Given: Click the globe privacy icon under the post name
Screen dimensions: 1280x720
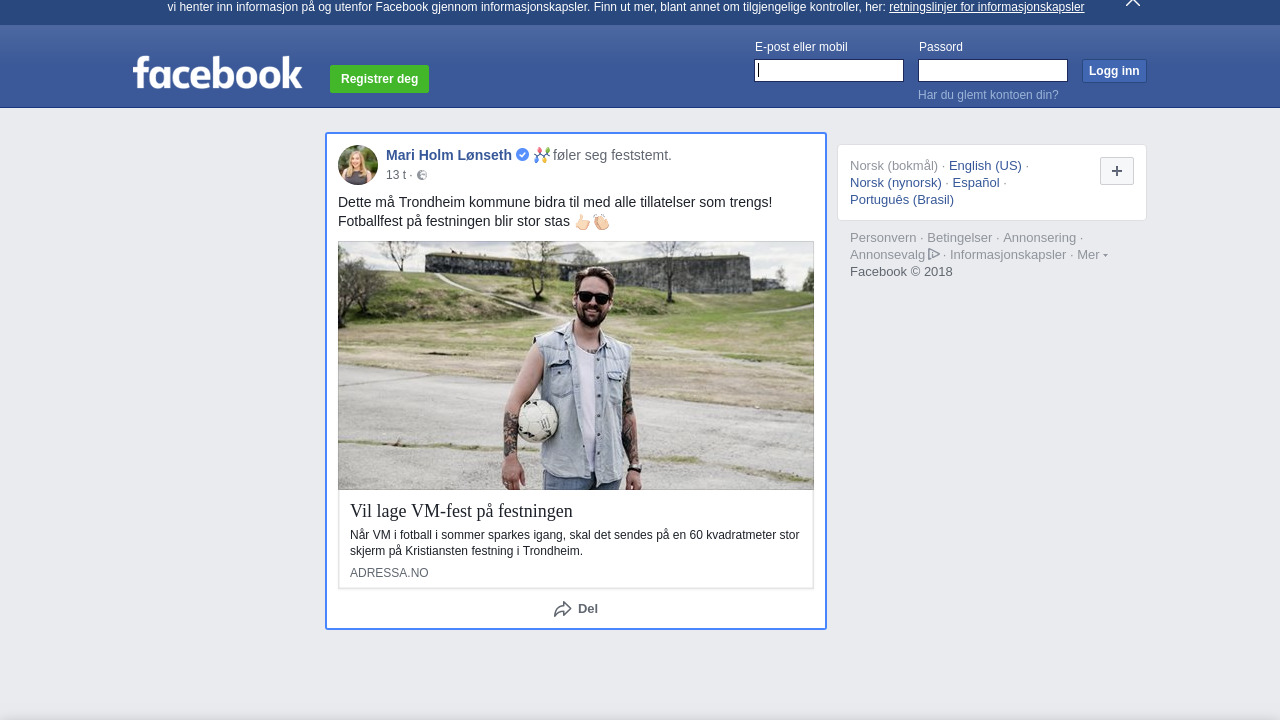Looking at the screenshot, I should click(x=422, y=175).
